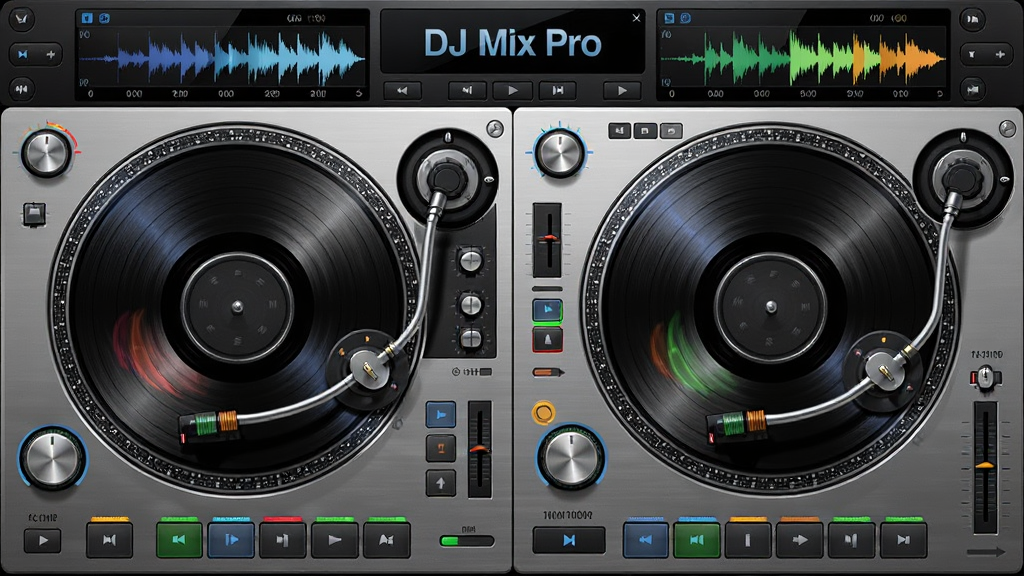Screen dimensions: 1024x576
Task: Click the round waveform button below left bowtie control
Action: tap(22, 89)
